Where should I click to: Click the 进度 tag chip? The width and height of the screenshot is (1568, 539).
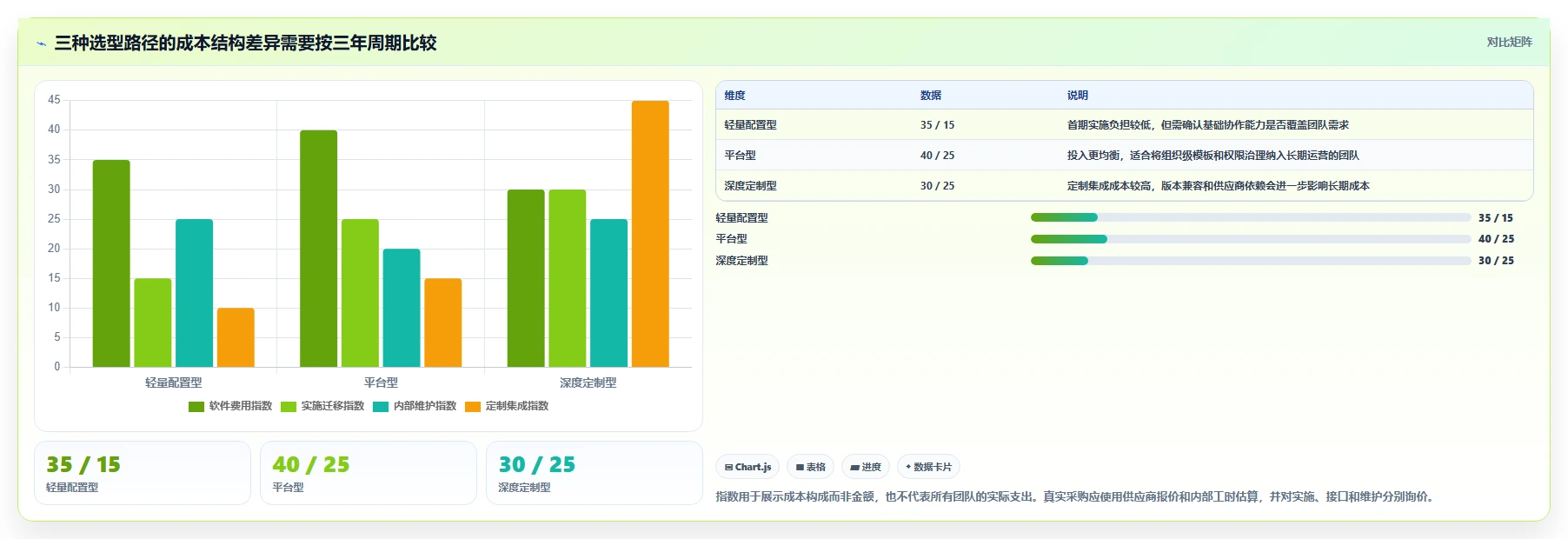[x=866, y=467]
